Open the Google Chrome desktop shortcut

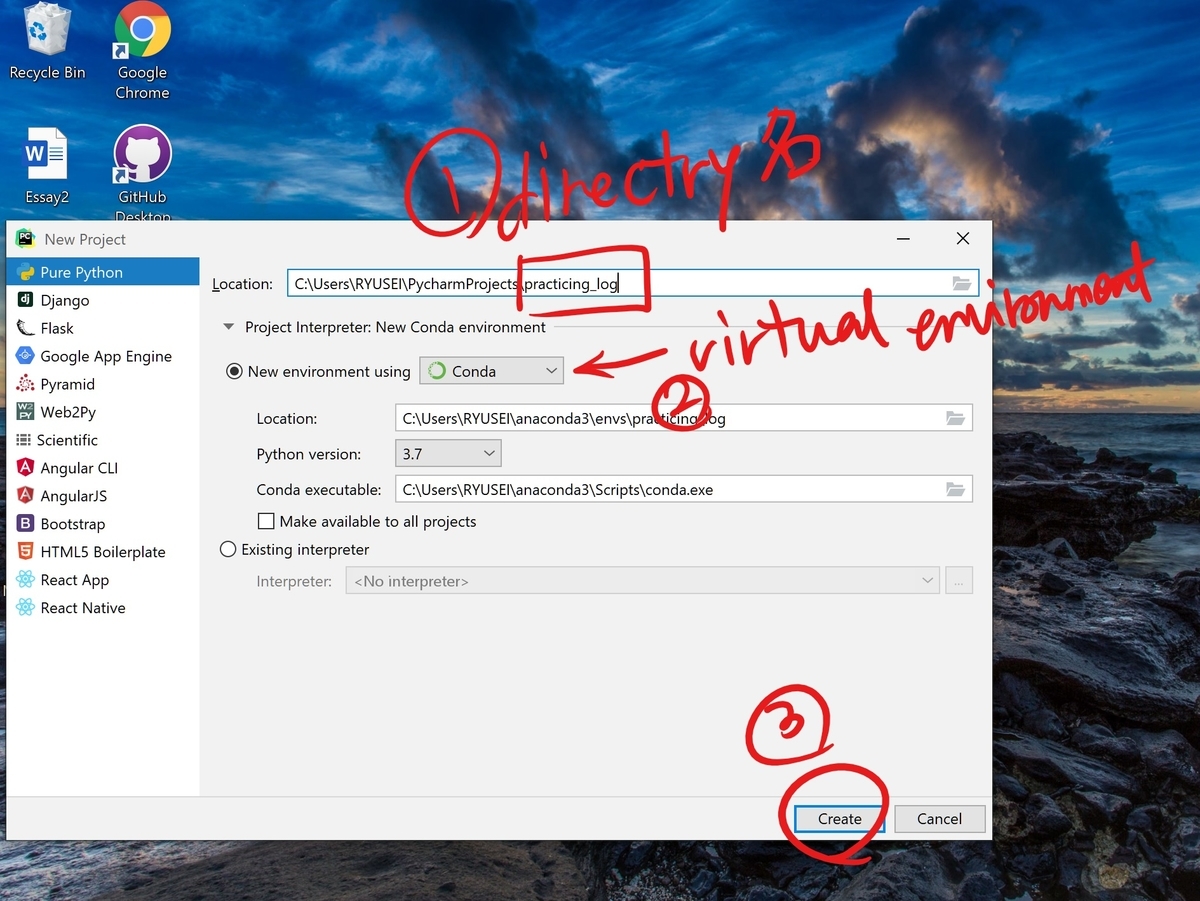click(142, 50)
